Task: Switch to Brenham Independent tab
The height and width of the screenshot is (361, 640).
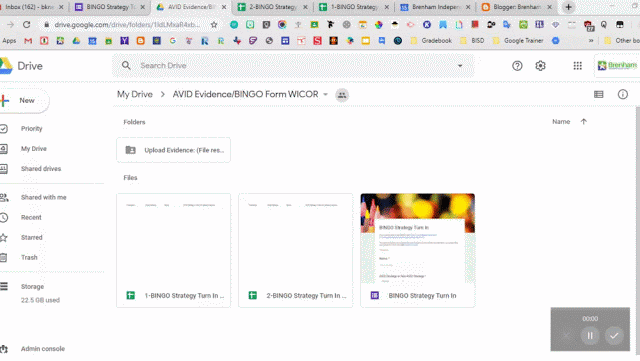Action: (x=436, y=7)
